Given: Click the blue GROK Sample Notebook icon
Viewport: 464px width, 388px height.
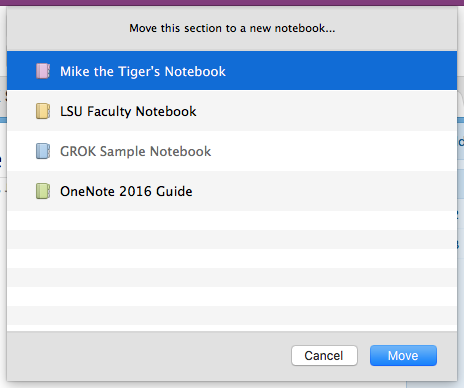Looking at the screenshot, I should point(43,151).
